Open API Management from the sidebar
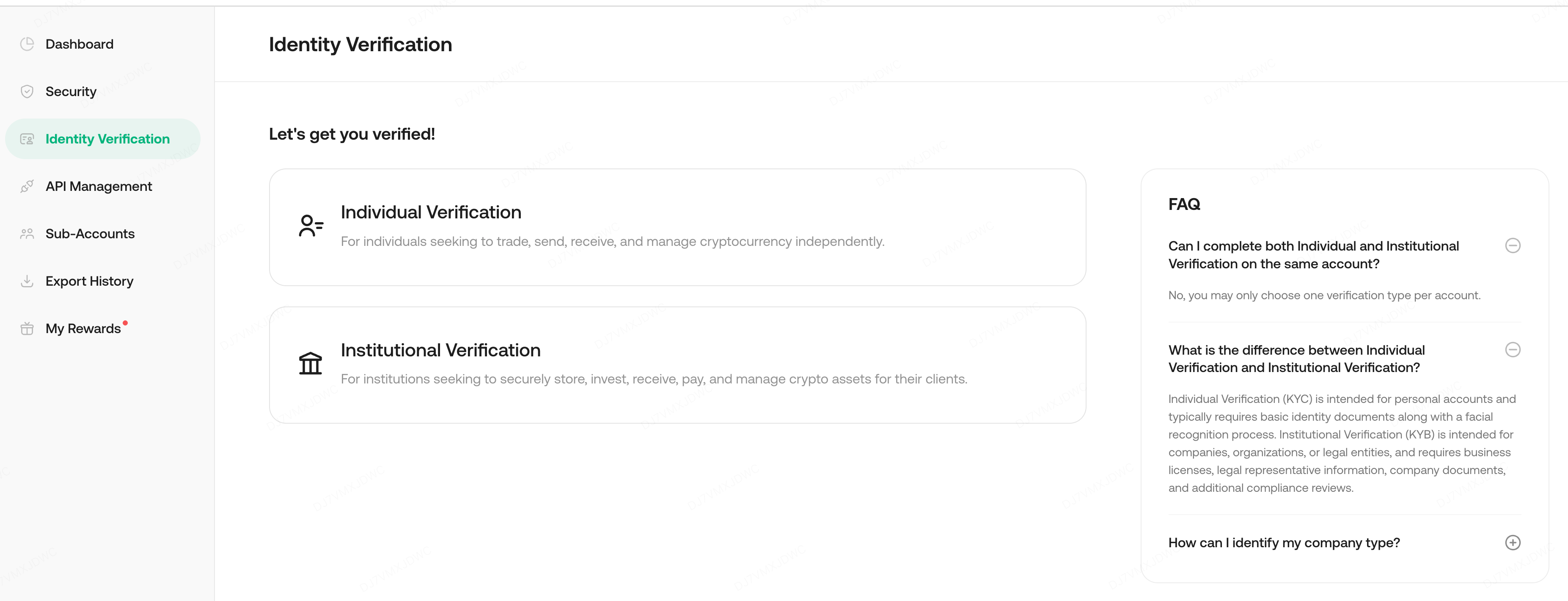 click(x=99, y=186)
